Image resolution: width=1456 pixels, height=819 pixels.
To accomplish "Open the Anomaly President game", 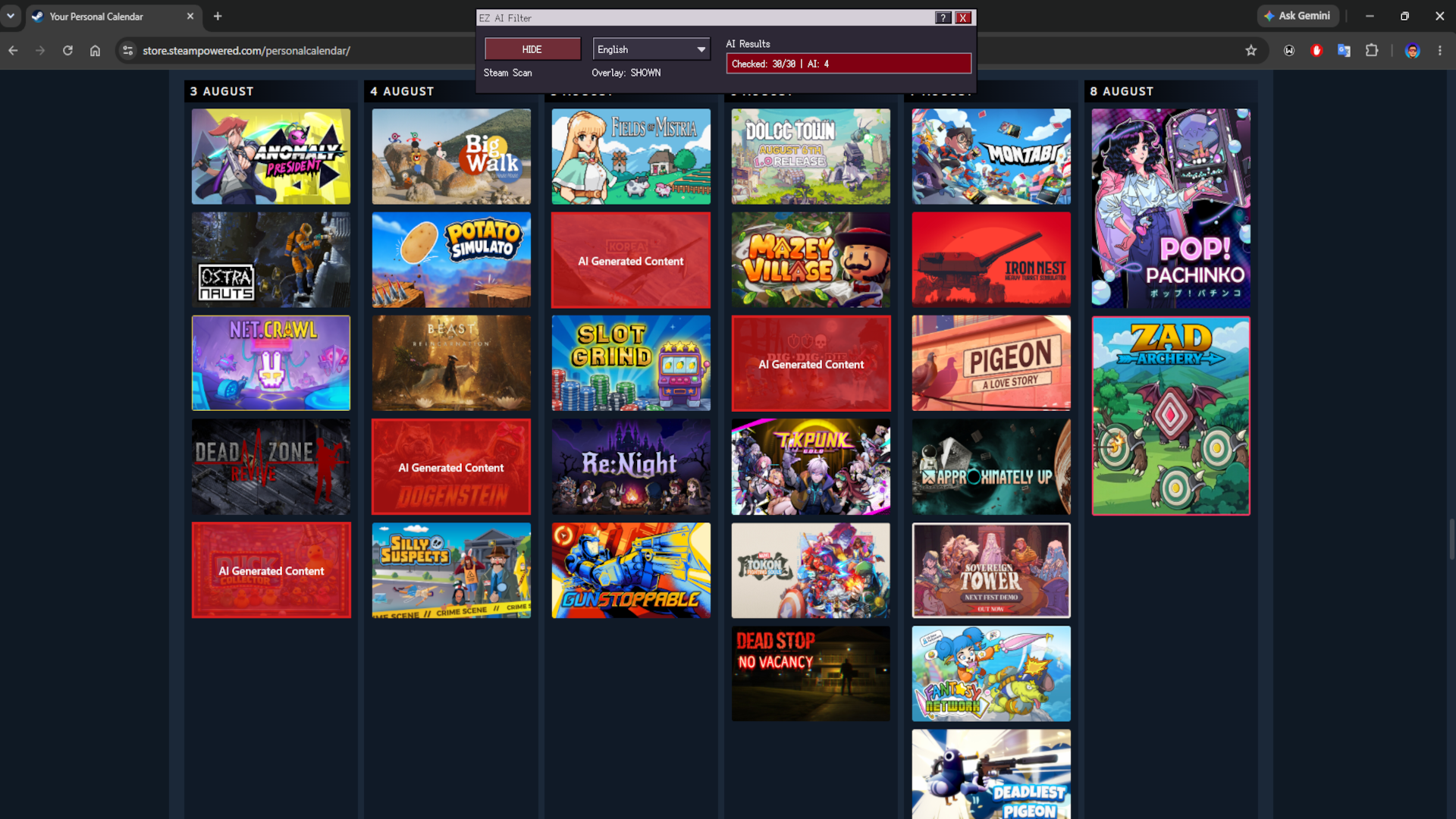I will click(x=271, y=156).
